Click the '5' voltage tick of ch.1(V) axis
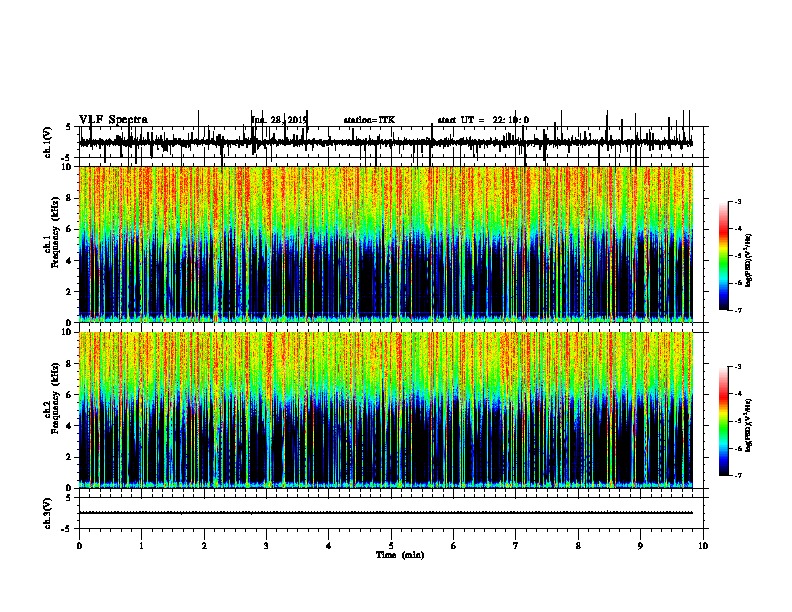This screenshot has width=792, height=612. click(x=69, y=127)
